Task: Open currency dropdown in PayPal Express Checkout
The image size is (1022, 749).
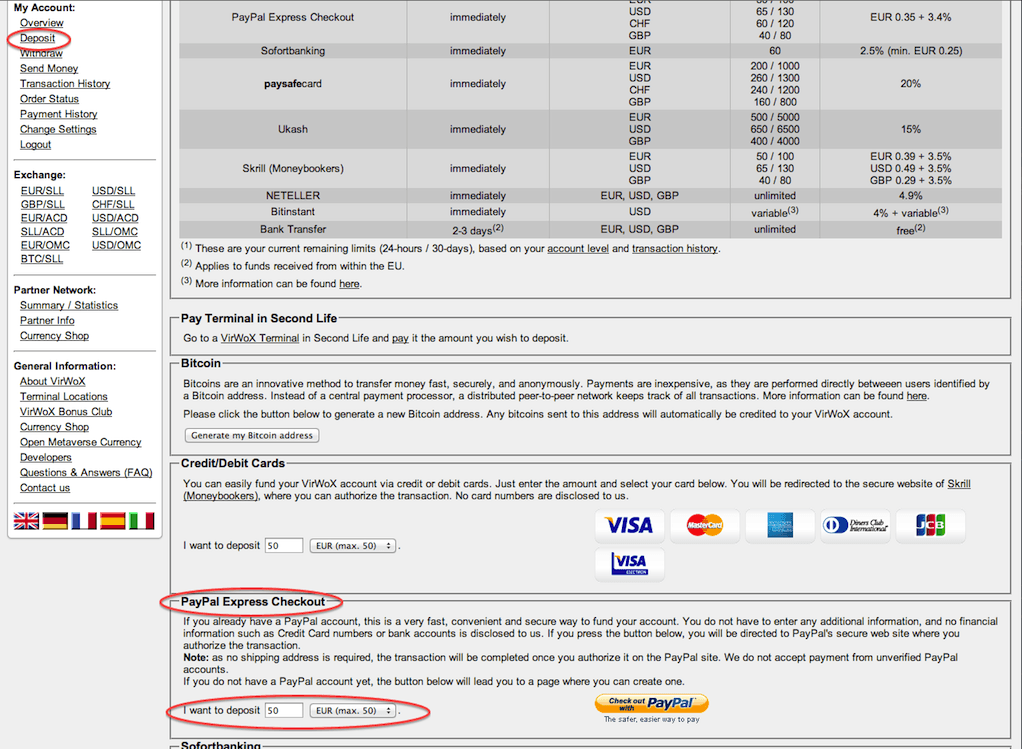Action: [353, 711]
